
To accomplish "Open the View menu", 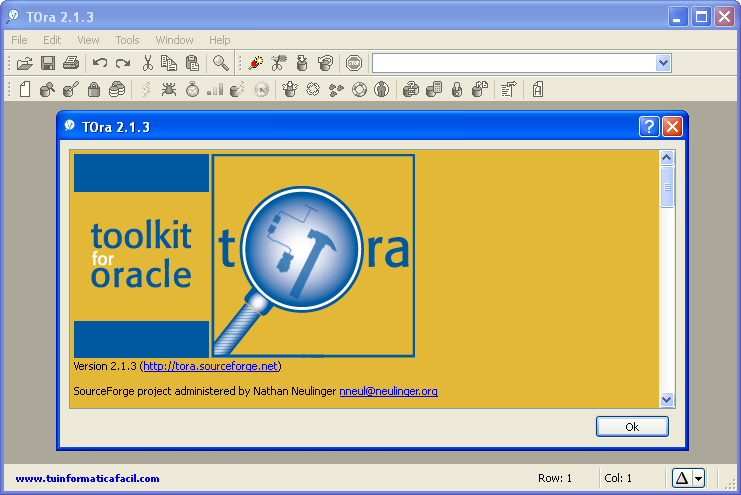I will point(88,40).
